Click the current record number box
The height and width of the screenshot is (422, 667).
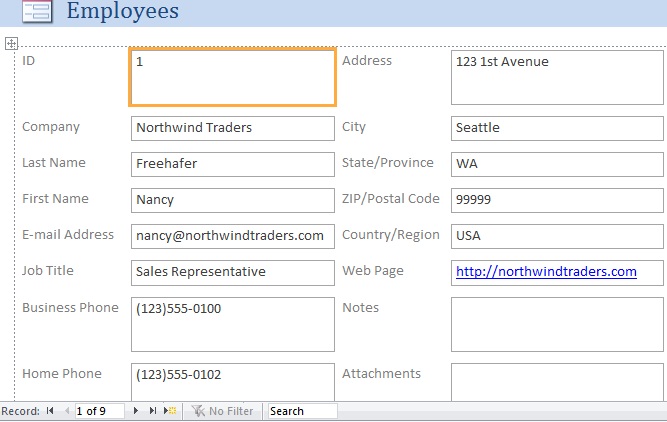pos(100,411)
